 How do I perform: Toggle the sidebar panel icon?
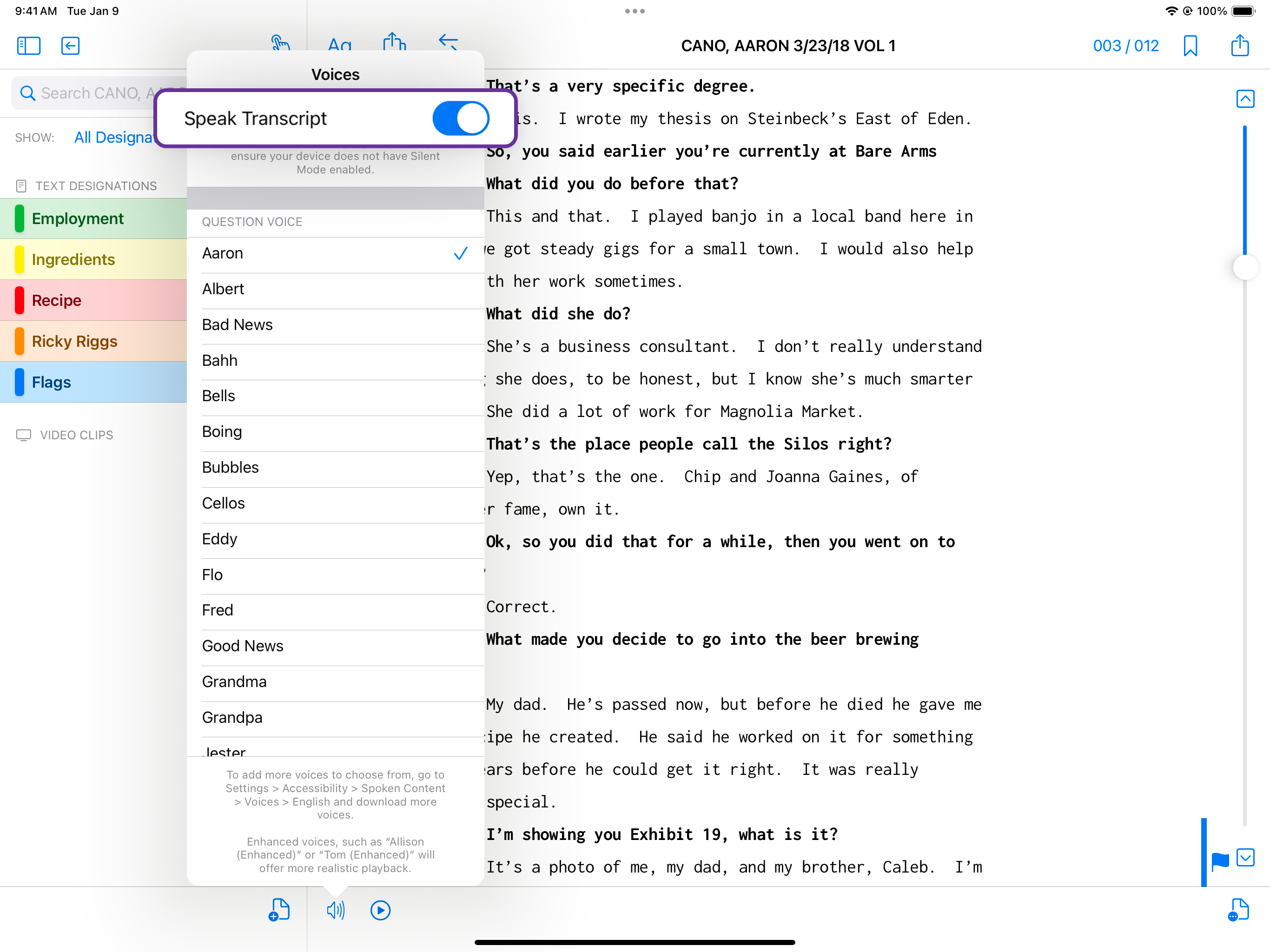(29, 46)
